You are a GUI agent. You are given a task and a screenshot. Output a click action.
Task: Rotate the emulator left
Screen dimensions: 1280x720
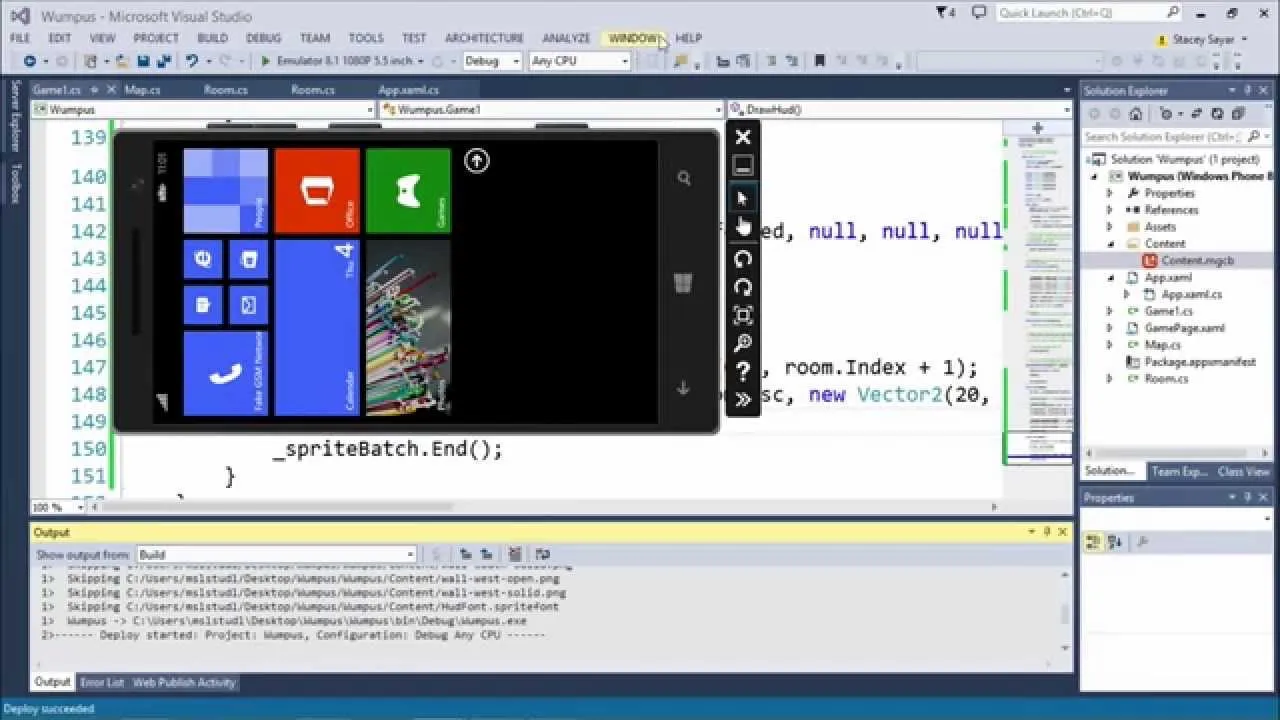pos(743,258)
